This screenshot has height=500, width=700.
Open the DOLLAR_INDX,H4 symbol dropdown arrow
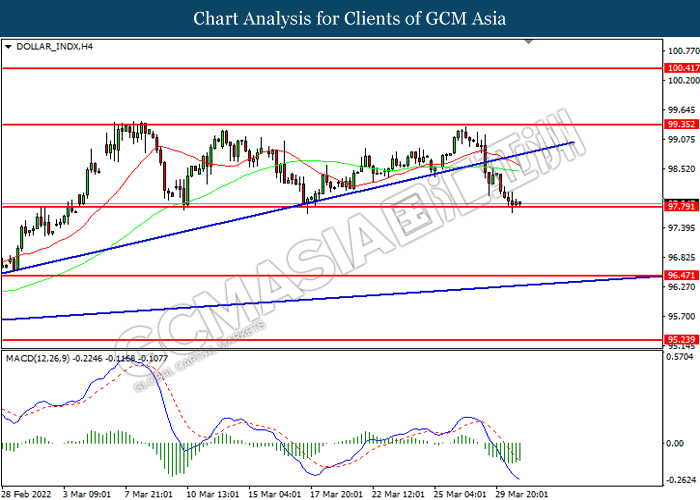[x=8, y=46]
